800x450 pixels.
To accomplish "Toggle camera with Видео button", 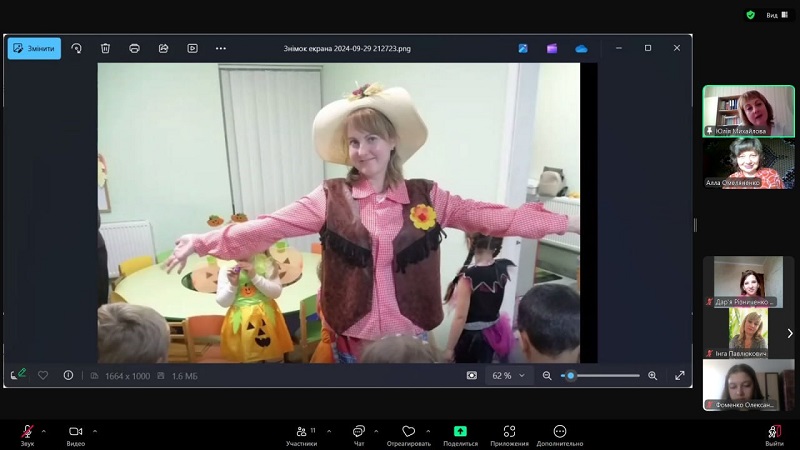I will (x=76, y=435).
